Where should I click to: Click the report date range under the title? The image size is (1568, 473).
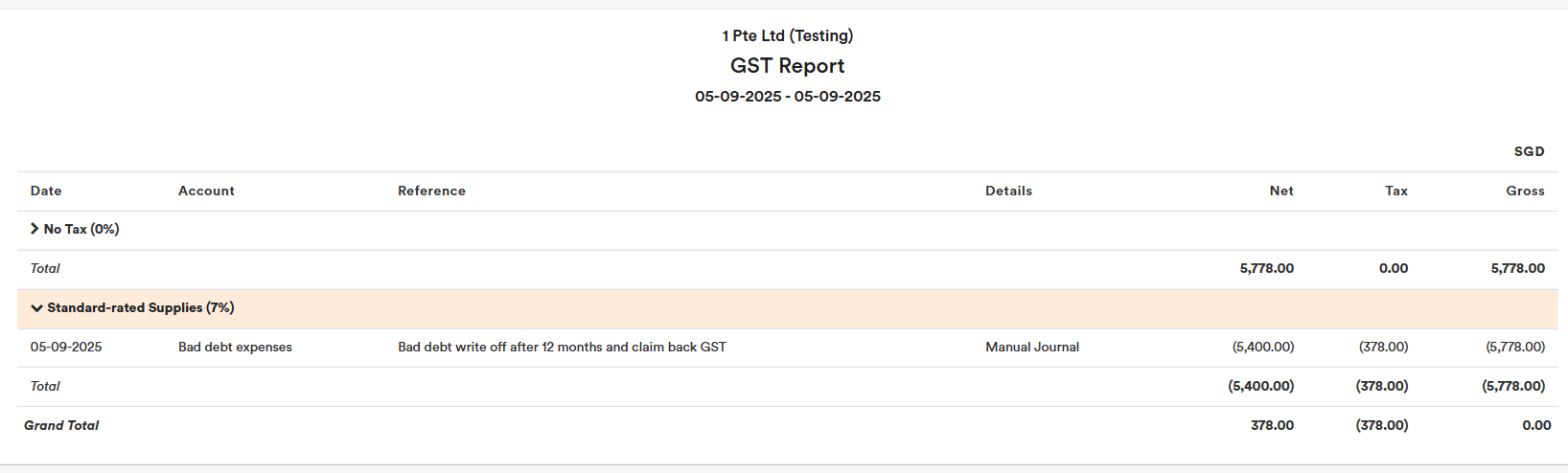pyautogui.click(x=787, y=97)
